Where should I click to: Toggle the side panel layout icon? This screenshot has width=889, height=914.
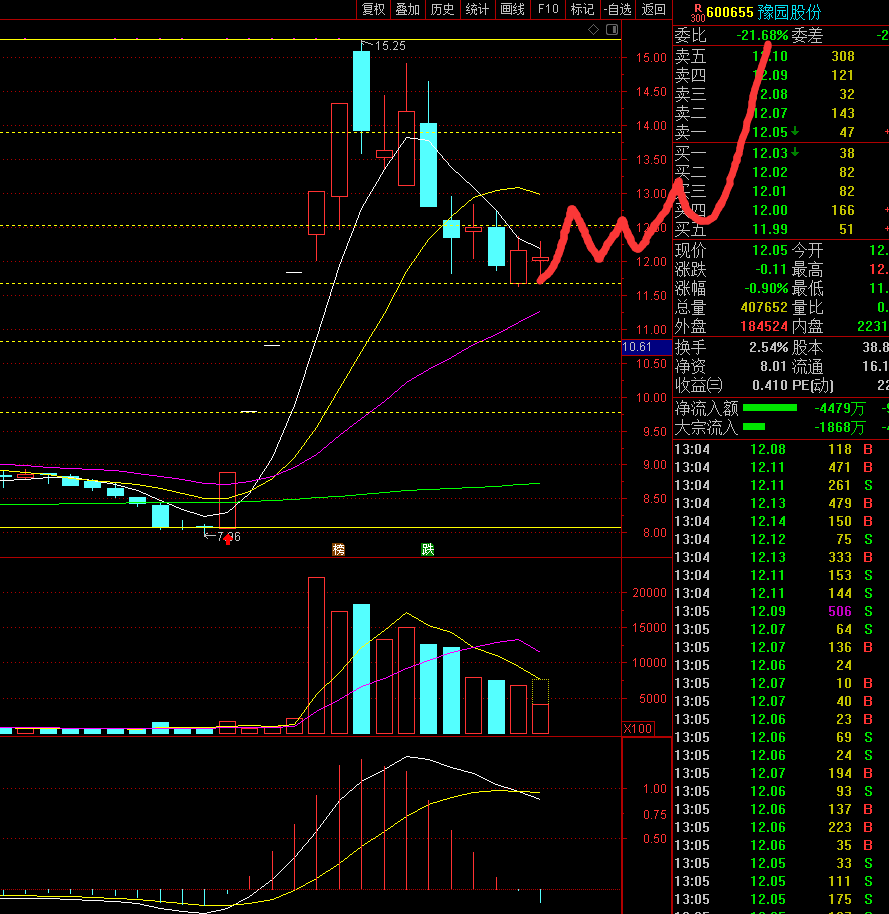pos(612,30)
